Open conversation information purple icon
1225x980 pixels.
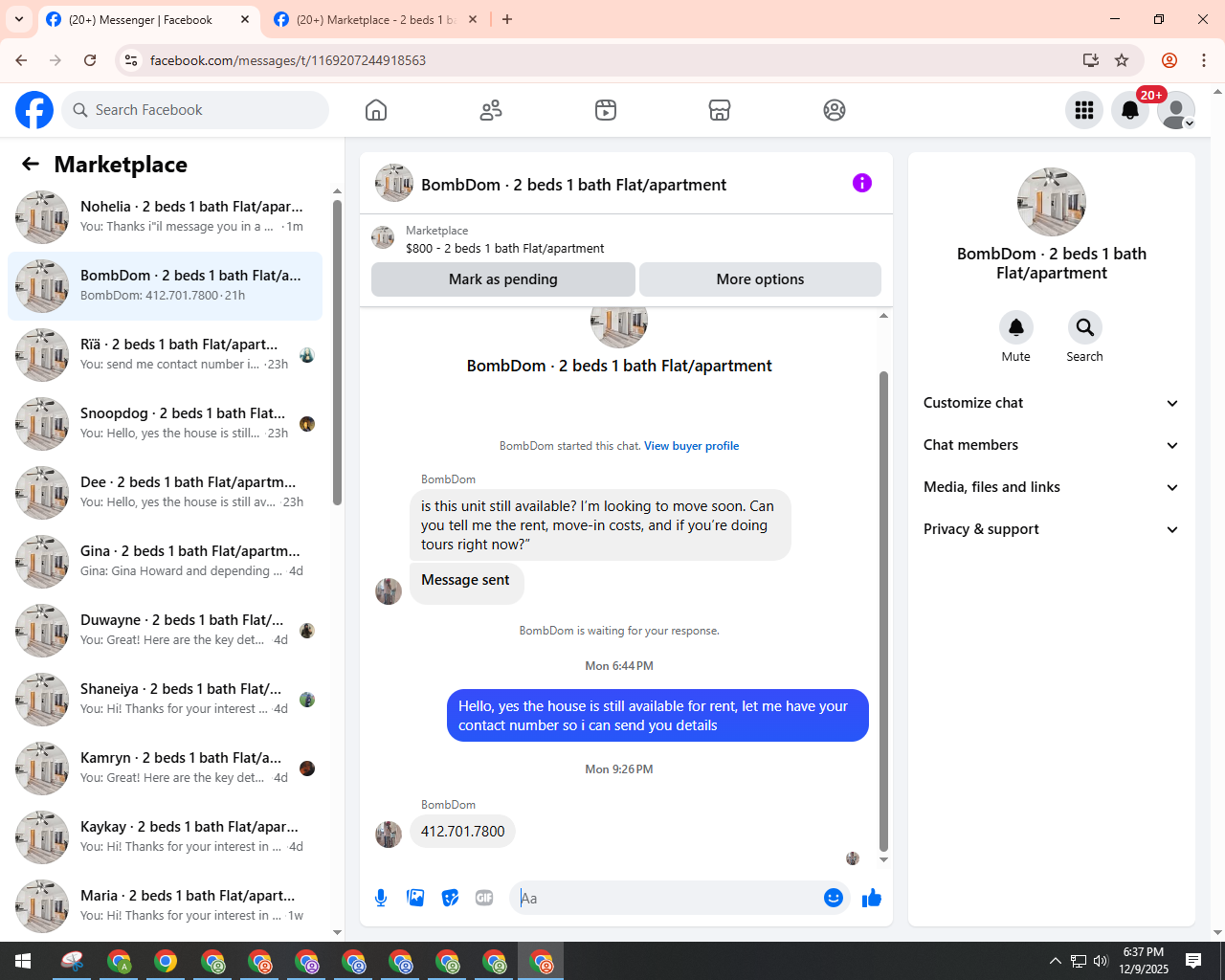[x=862, y=183]
